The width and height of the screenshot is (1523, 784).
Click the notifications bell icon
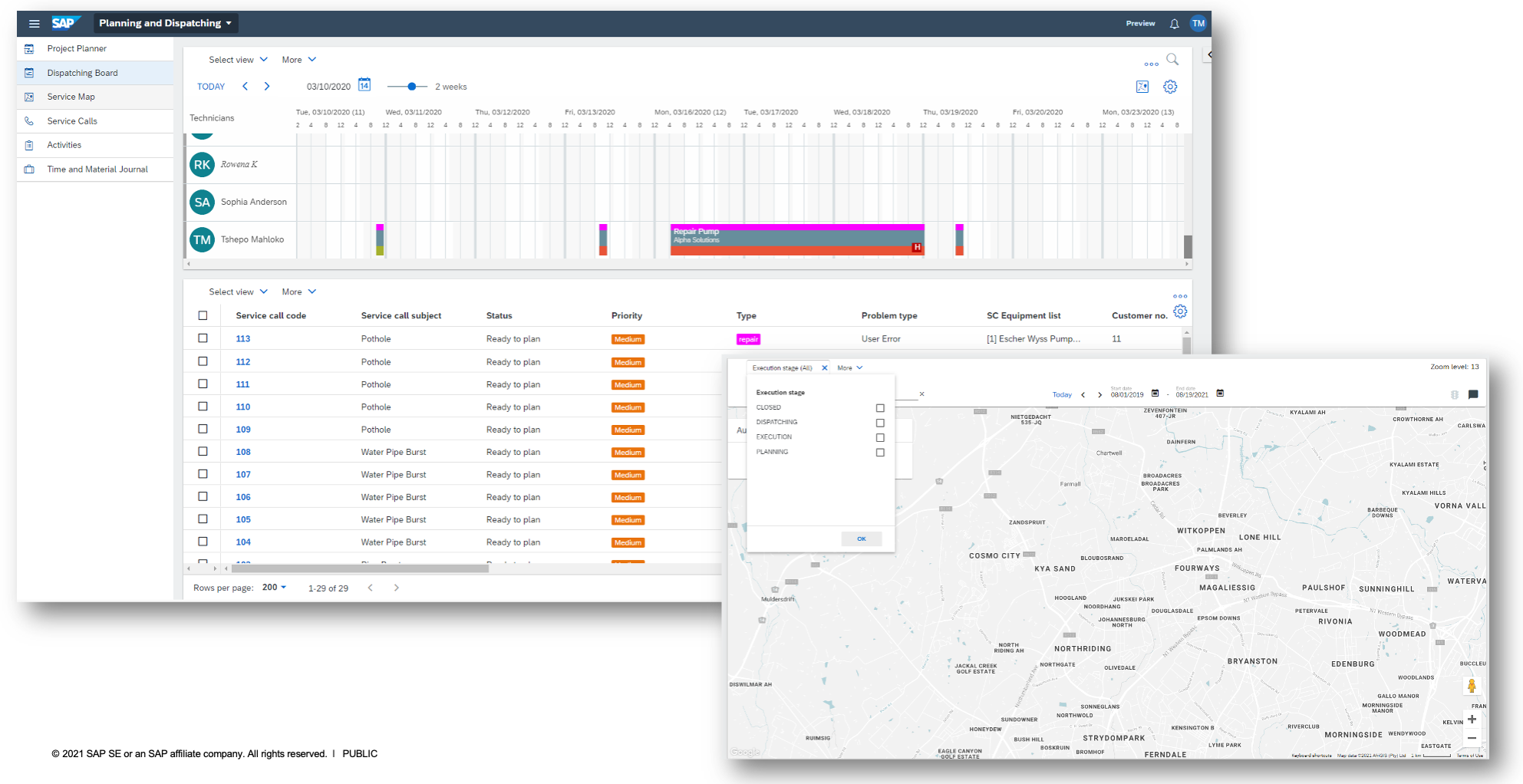[x=1174, y=24]
